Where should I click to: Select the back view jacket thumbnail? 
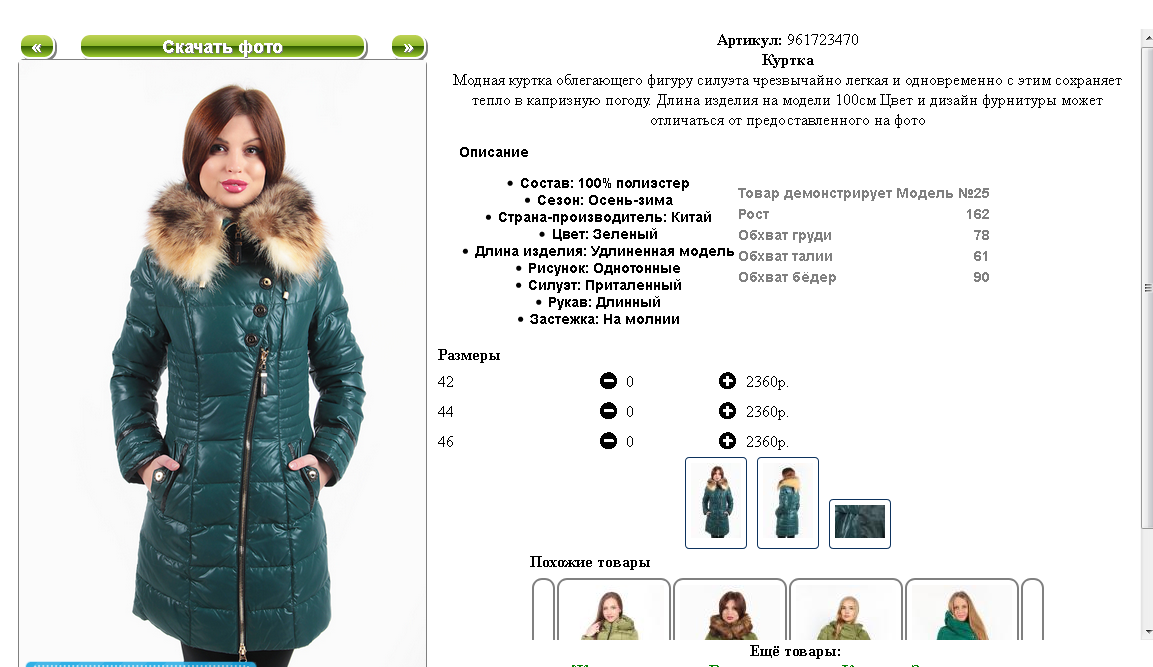coord(788,503)
